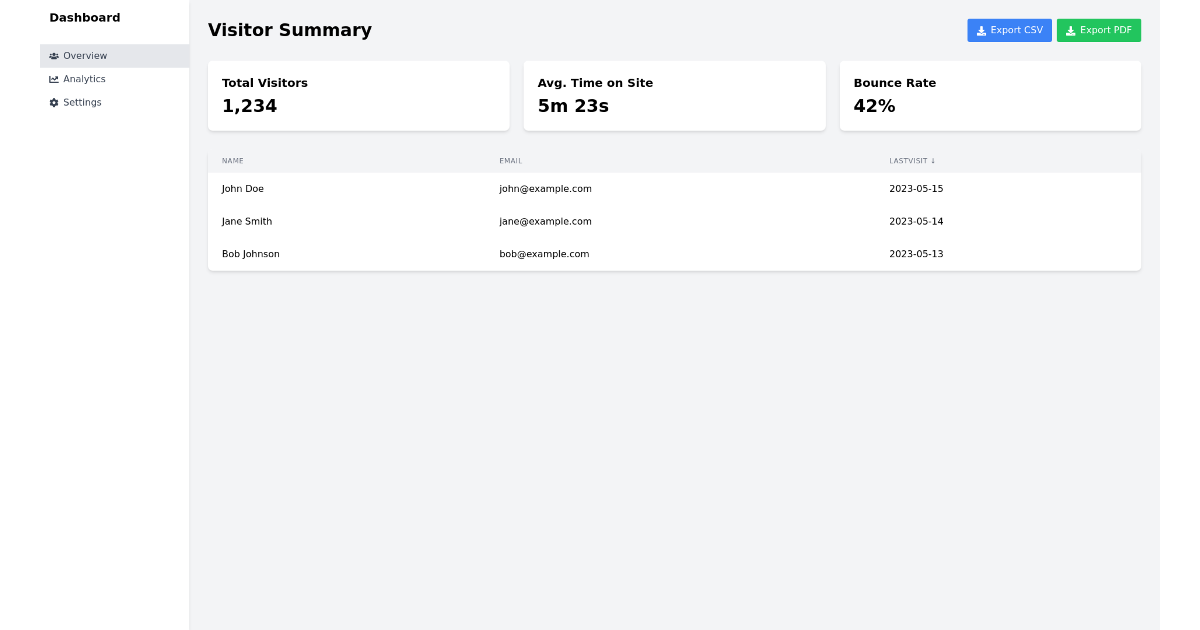Image resolution: width=1200 pixels, height=630 pixels.
Task: Open Analytics from the sidebar
Action: tap(85, 79)
